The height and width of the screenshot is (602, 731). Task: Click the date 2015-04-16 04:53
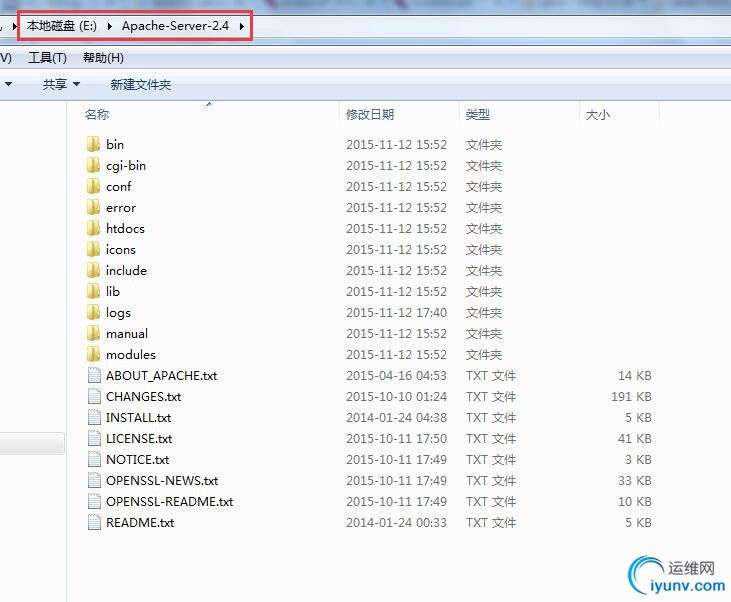(396, 376)
